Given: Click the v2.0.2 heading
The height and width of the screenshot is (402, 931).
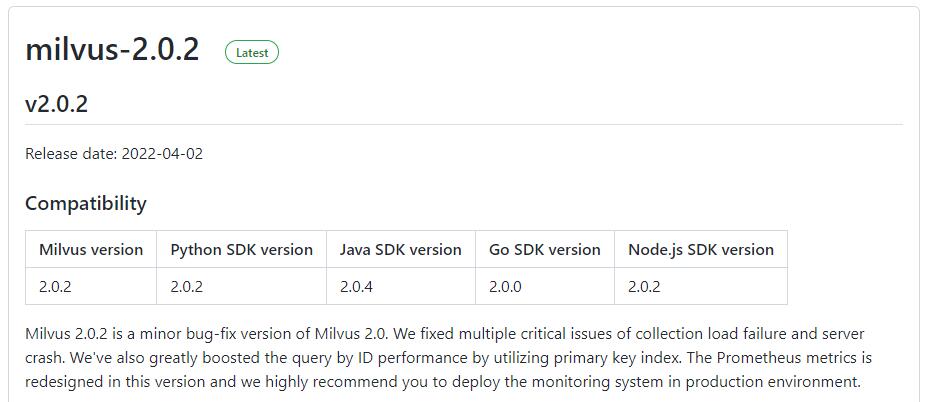Looking at the screenshot, I should [56, 103].
